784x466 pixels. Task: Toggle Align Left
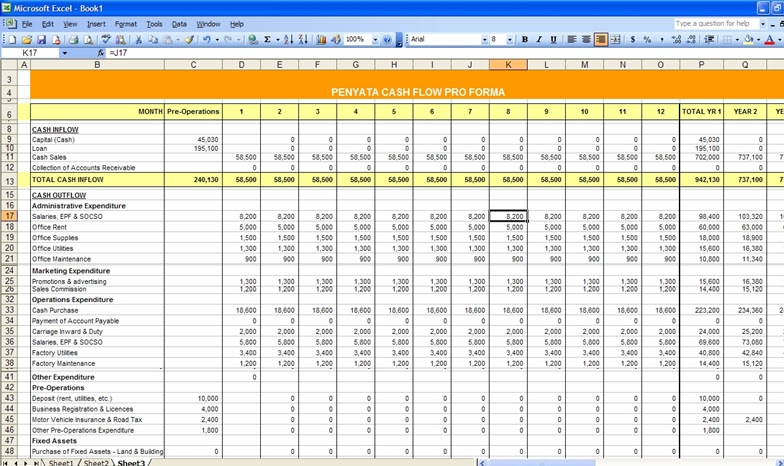pos(572,40)
